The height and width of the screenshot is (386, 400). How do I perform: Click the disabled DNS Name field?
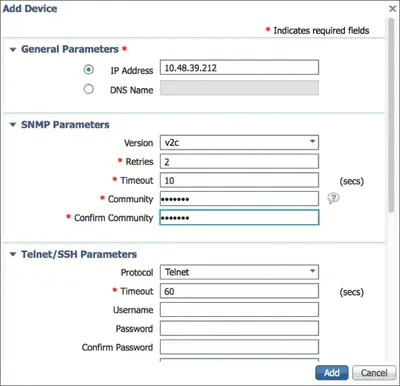pyautogui.click(x=239, y=88)
